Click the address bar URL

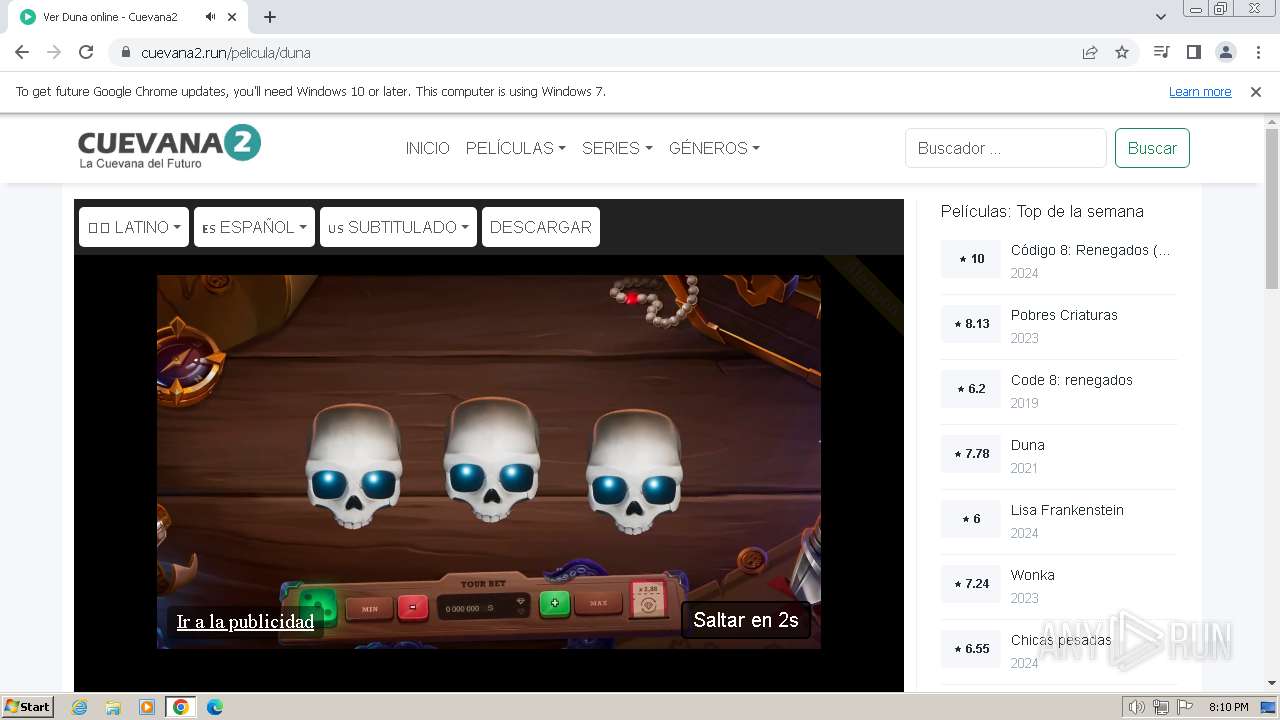(x=226, y=53)
